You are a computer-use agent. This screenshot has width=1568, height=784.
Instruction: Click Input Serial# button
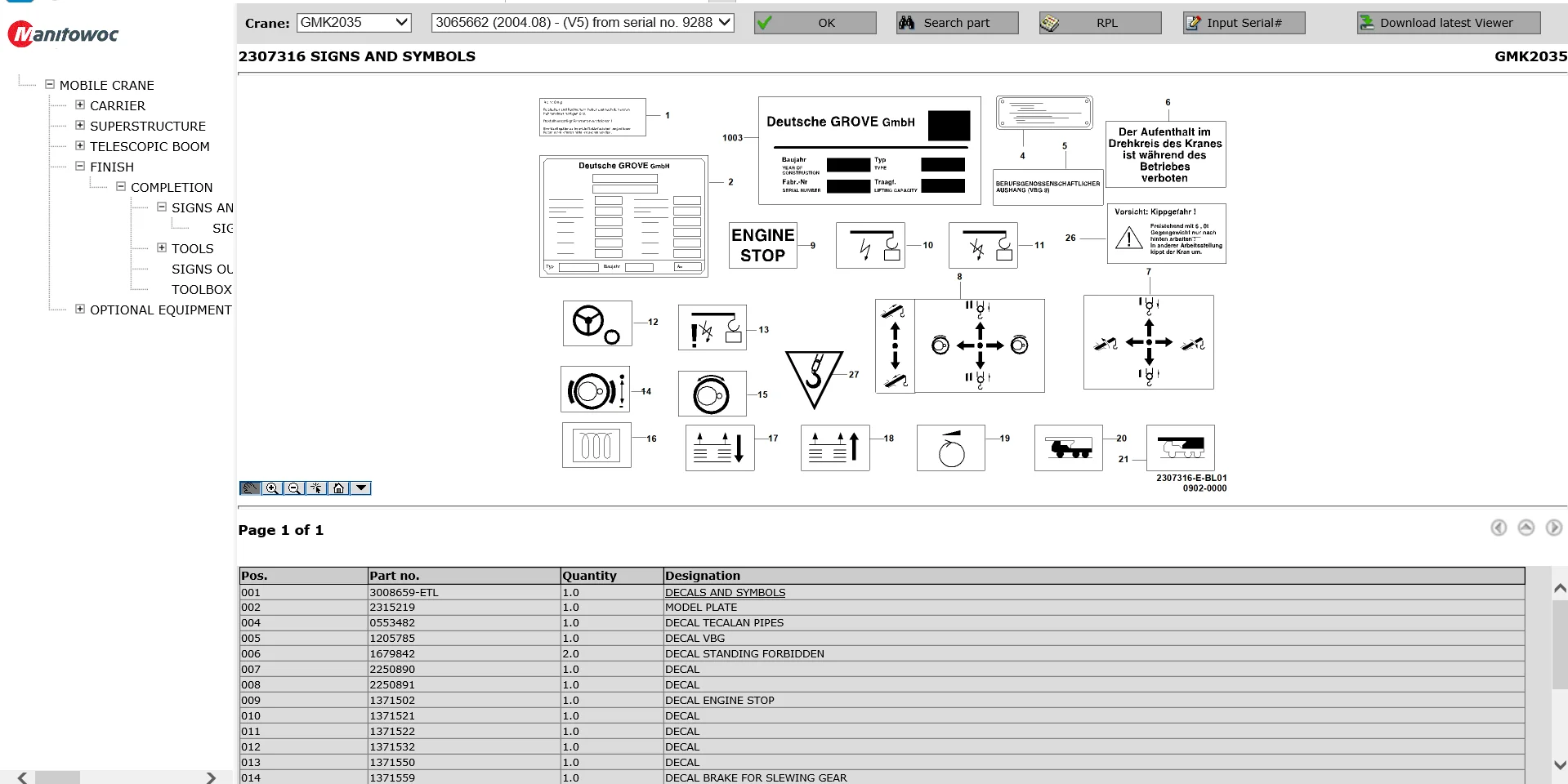[1244, 23]
